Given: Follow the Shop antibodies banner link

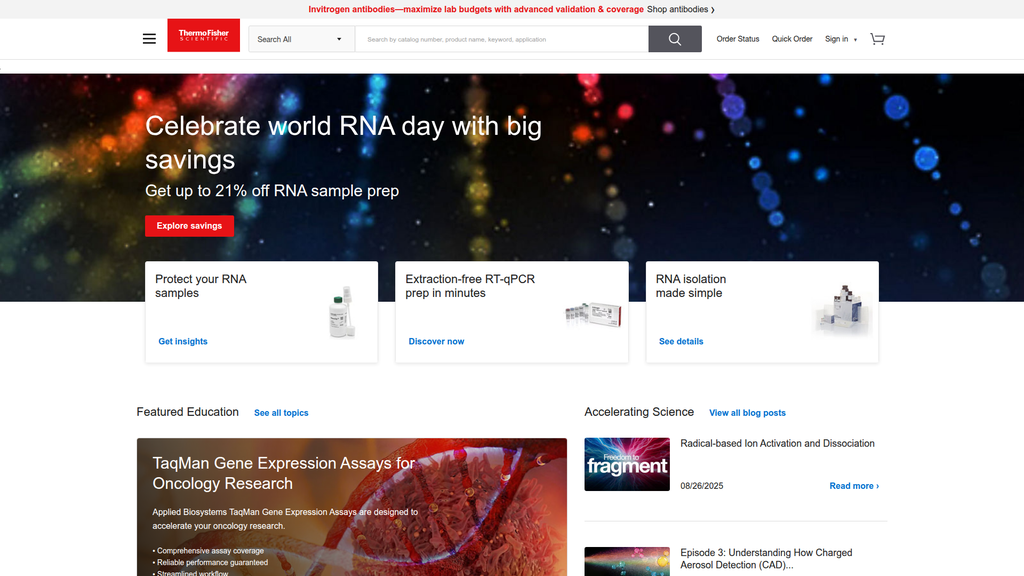Looking at the screenshot, I should click(x=680, y=9).
